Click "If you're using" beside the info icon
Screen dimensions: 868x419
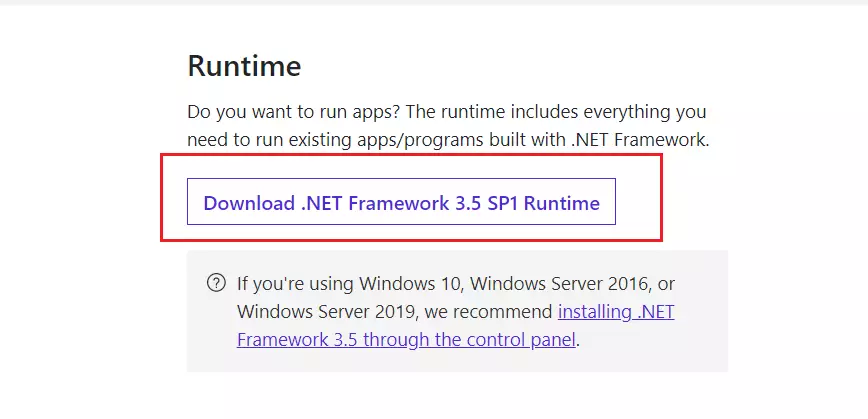295,284
